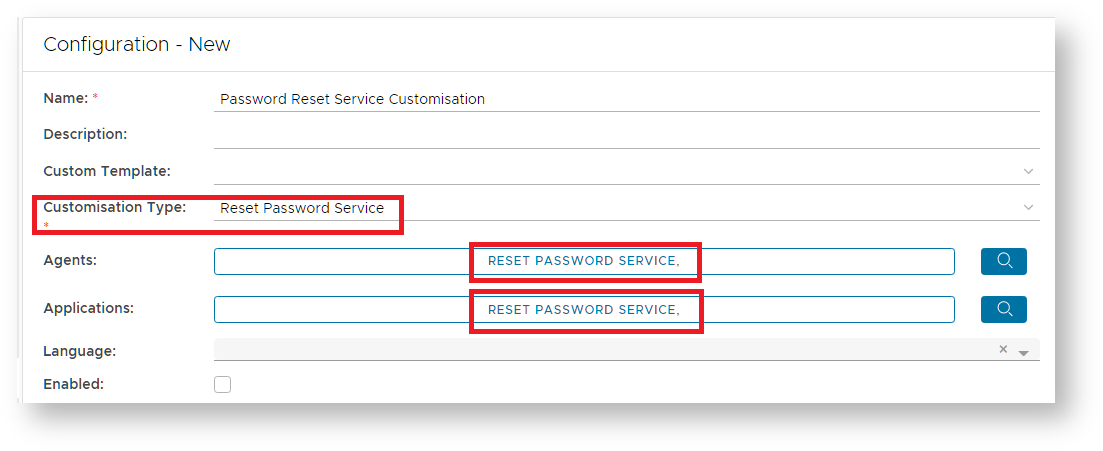
Task: Open the Applications lookup search icon
Action: pos(1004,309)
